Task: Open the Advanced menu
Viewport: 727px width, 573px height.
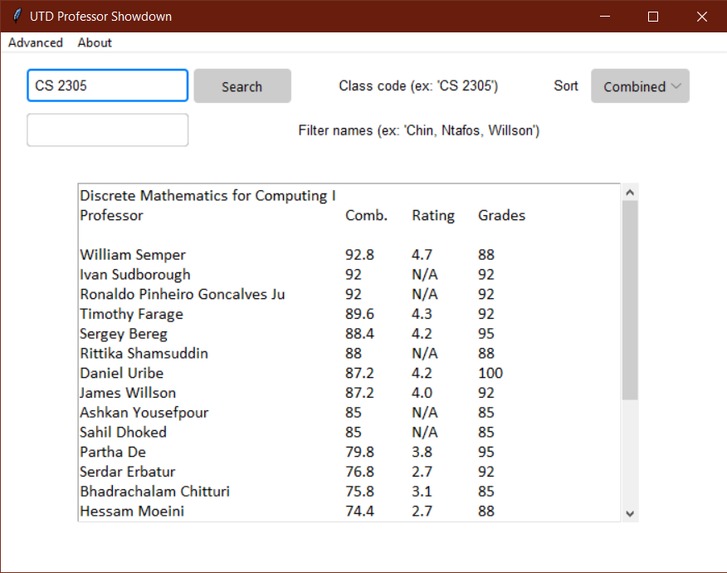Action: pyautogui.click(x=35, y=43)
